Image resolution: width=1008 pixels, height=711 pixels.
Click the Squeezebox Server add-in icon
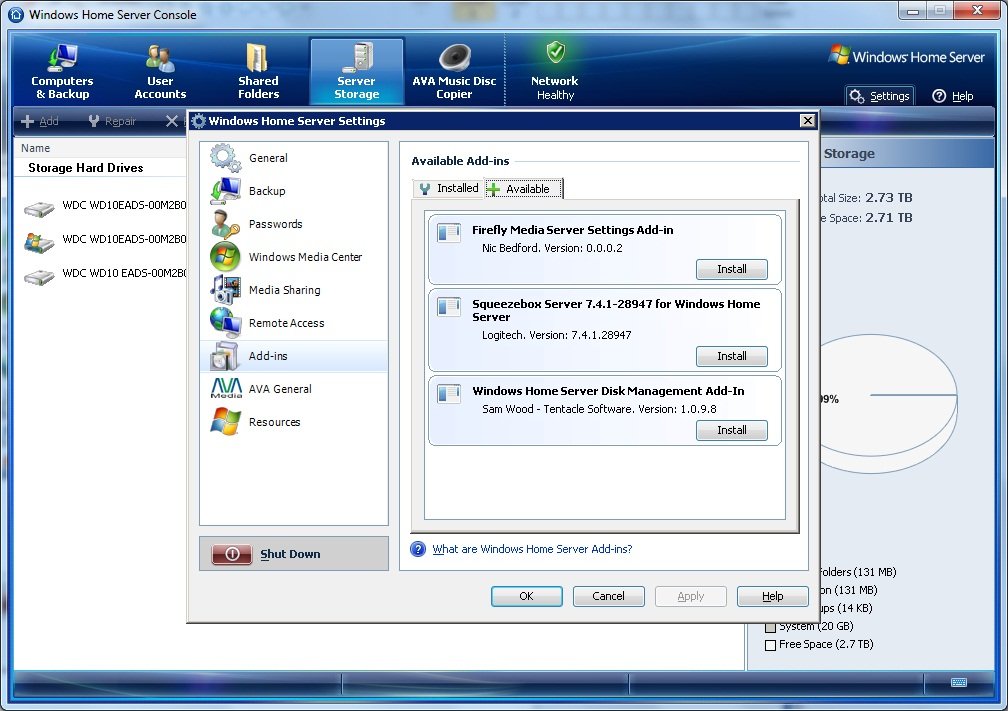point(449,306)
